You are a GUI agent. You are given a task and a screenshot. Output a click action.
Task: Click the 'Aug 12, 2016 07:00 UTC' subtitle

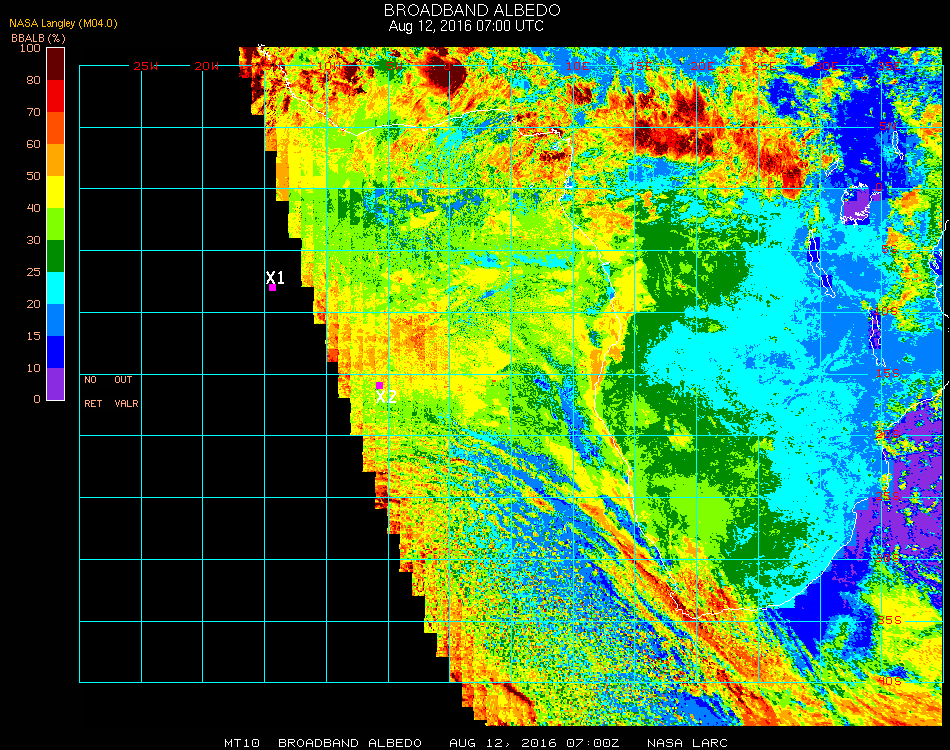click(466, 26)
